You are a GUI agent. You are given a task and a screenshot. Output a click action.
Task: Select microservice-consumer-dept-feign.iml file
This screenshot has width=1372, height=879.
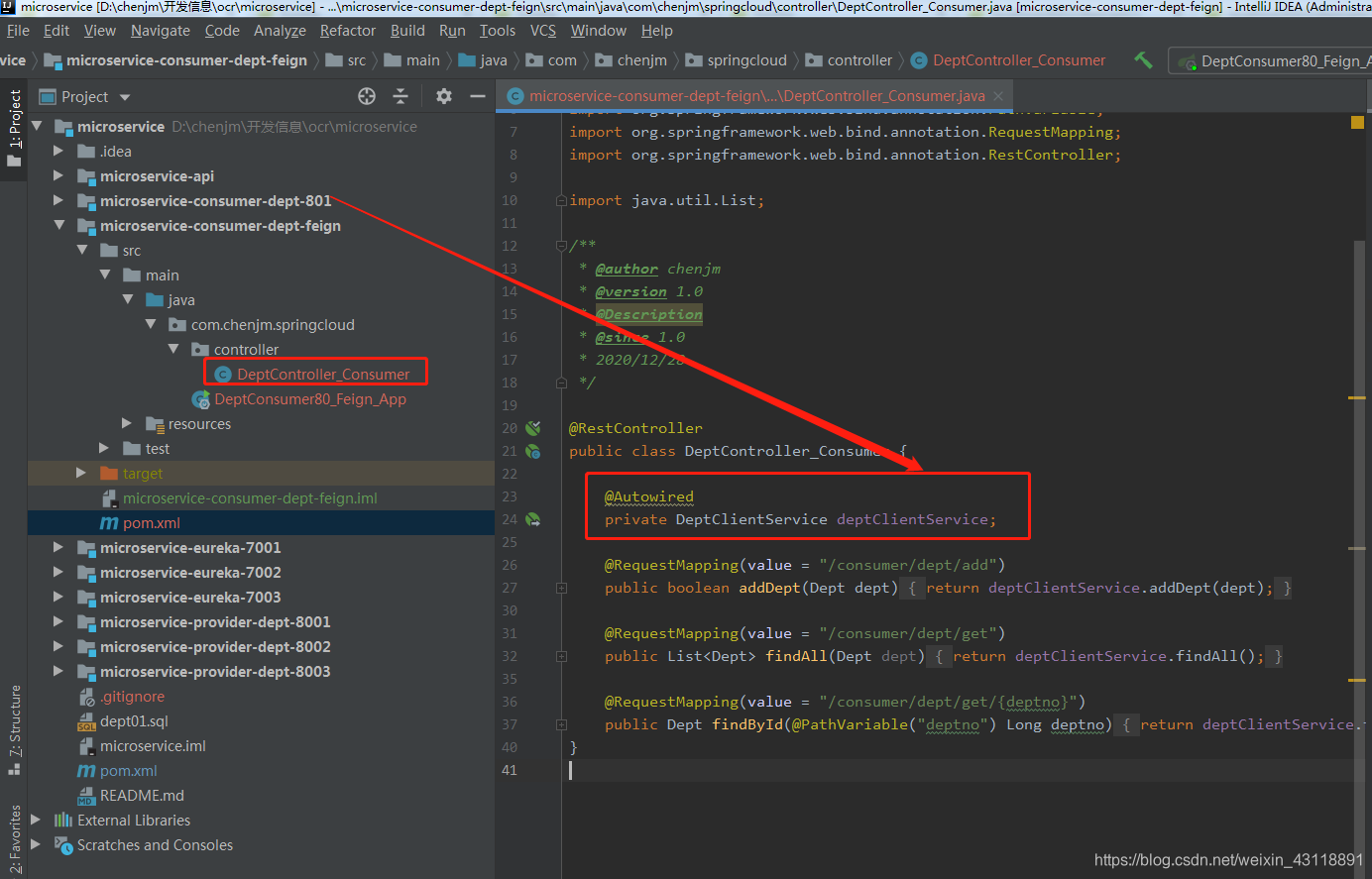[250, 498]
